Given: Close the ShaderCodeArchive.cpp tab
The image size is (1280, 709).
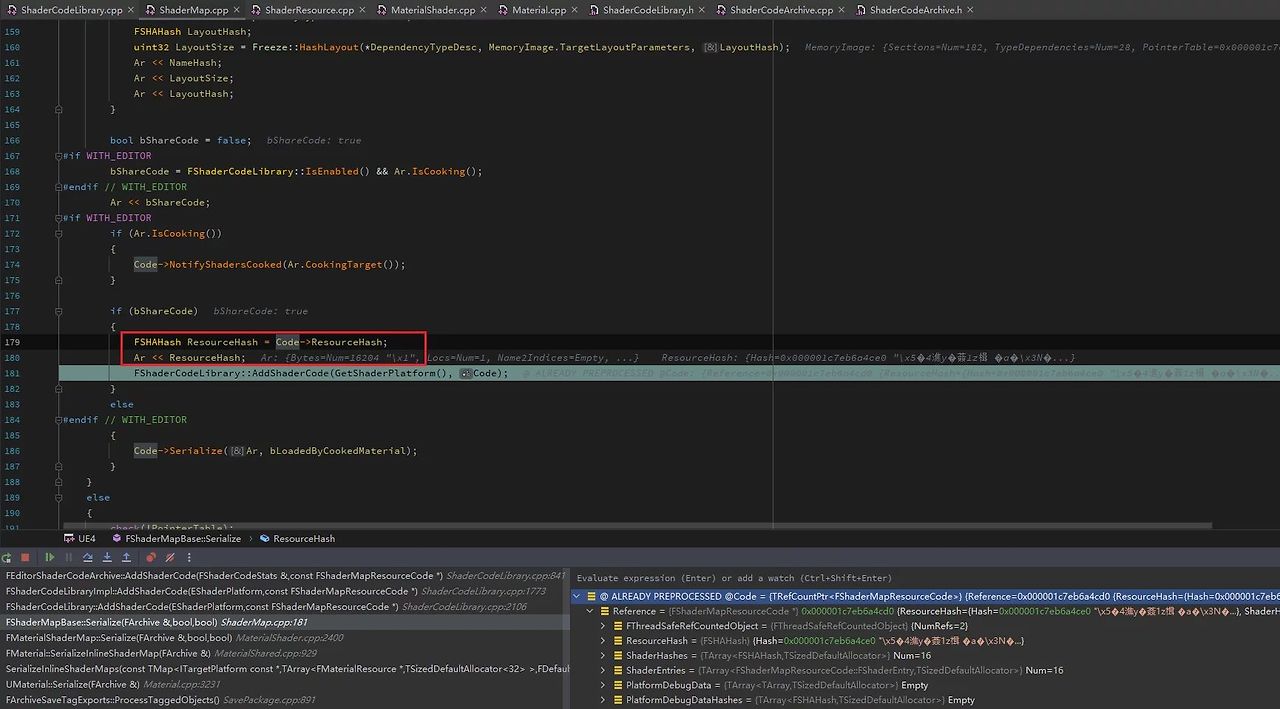Looking at the screenshot, I should [842, 10].
